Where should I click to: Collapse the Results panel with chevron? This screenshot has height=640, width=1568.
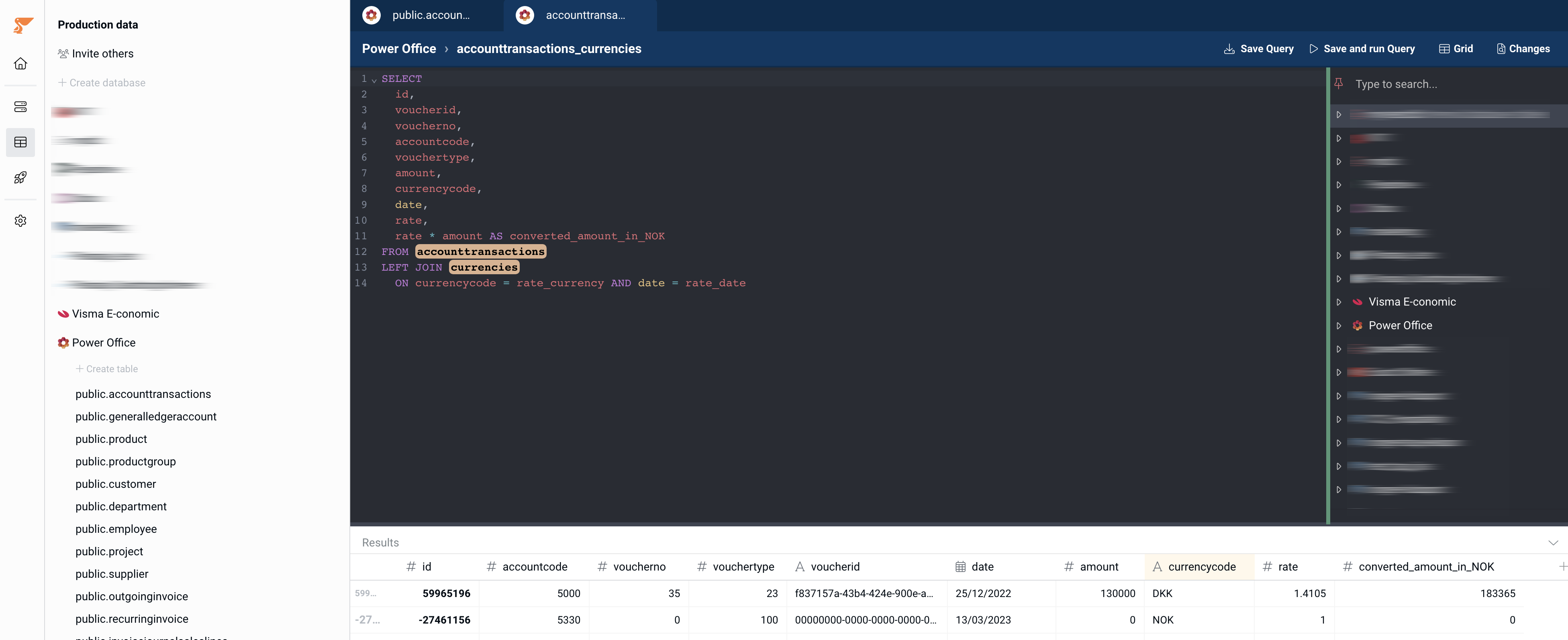coord(1553,543)
